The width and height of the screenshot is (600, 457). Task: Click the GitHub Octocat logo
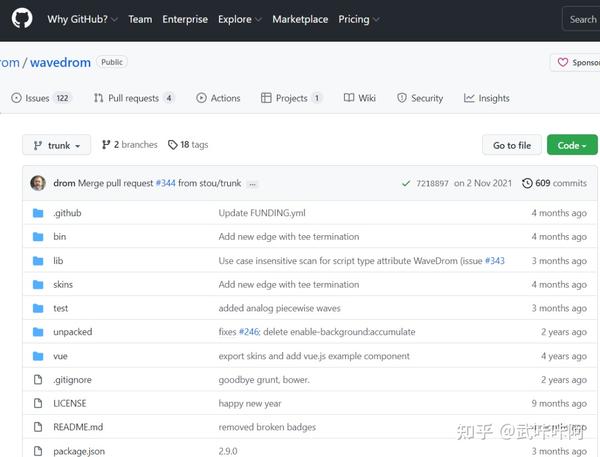[x=22, y=19]
